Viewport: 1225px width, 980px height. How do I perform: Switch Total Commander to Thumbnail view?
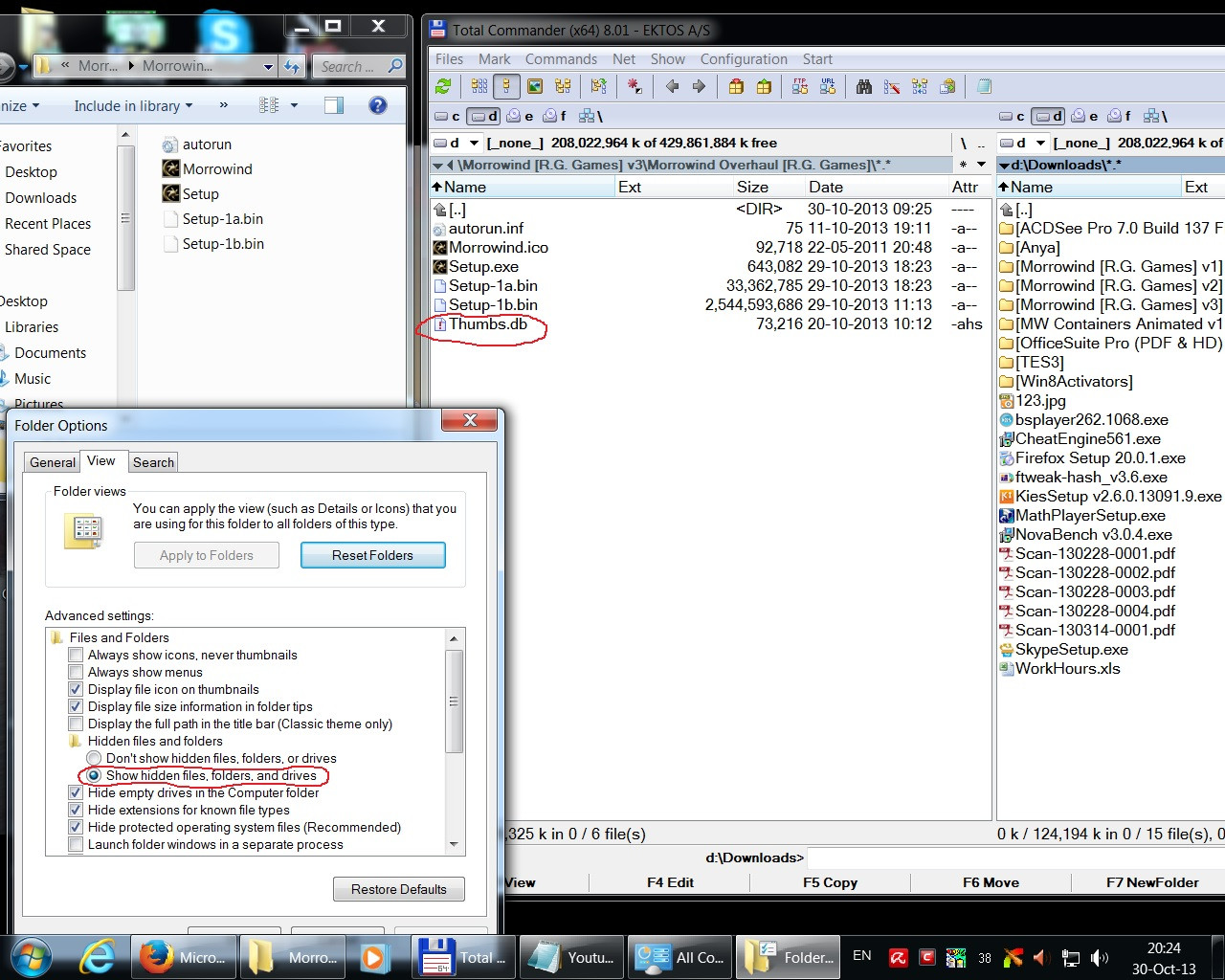click(535, 87)
